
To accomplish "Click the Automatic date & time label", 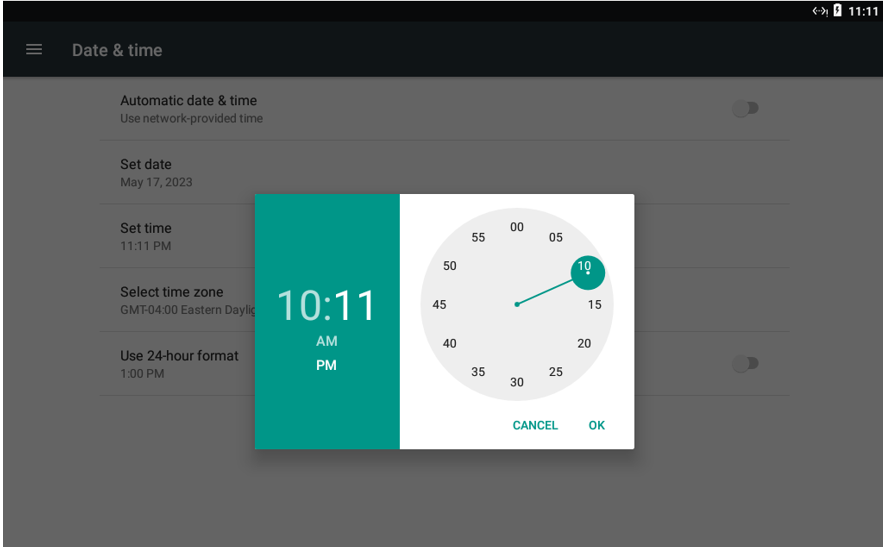I will click(188, 101).
